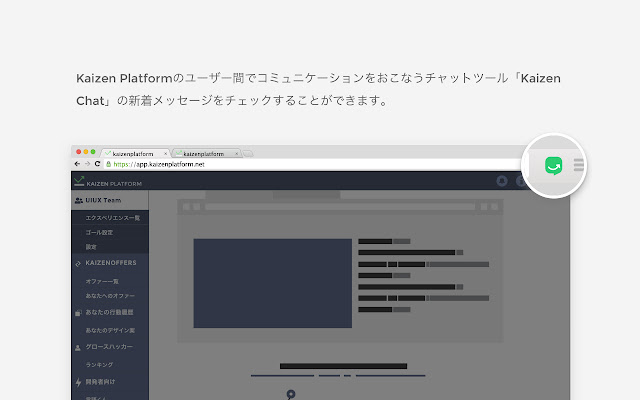
Task: Open オファー一覧 in the sidebar
Action: click(102, 281)
